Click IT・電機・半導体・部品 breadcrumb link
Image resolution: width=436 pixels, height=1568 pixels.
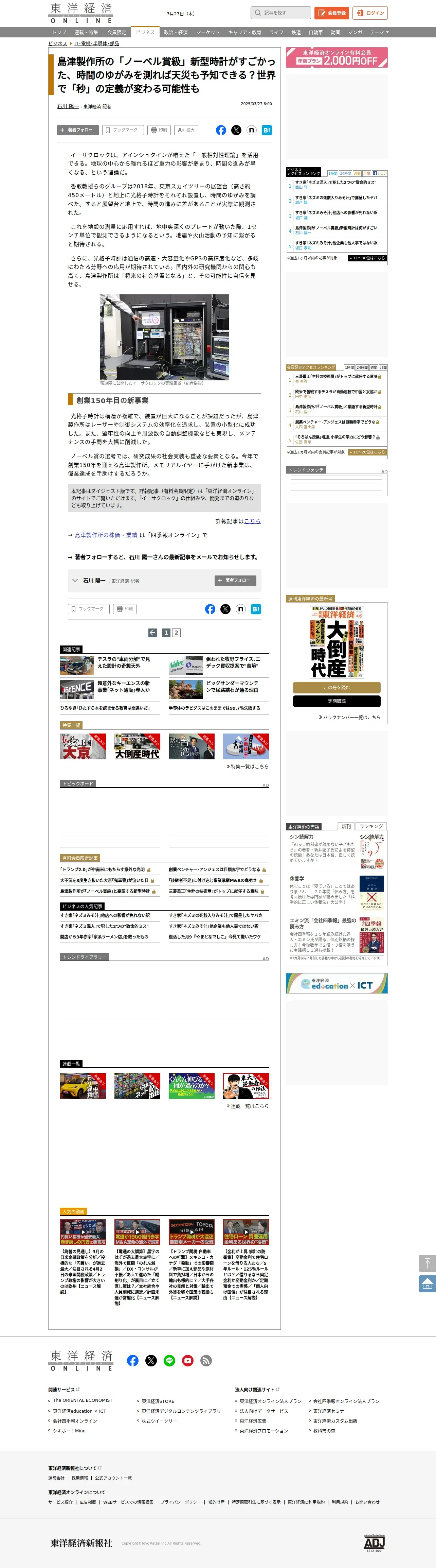pyautogui.click(x=97, y=43)
